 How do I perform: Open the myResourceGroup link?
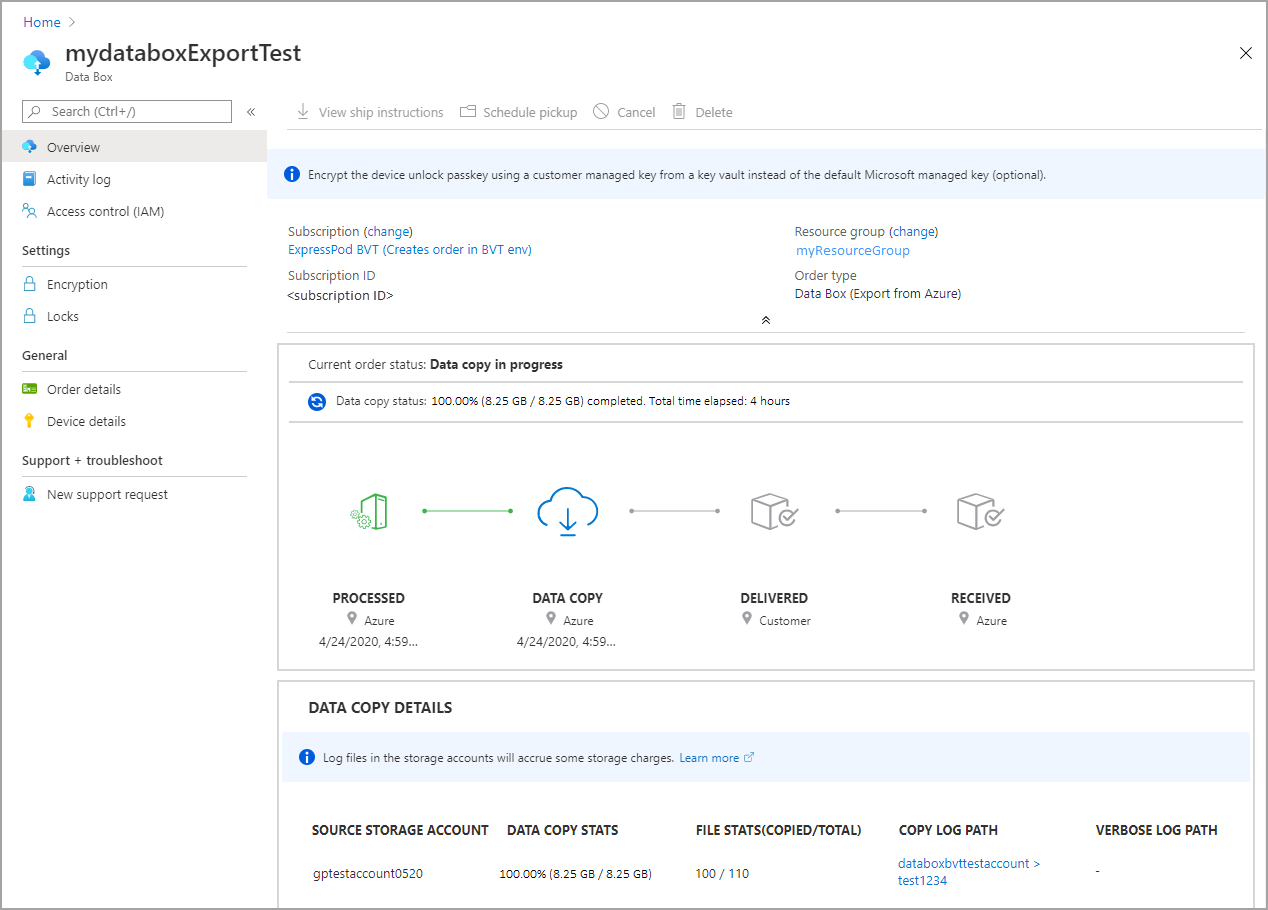point(852,250)
